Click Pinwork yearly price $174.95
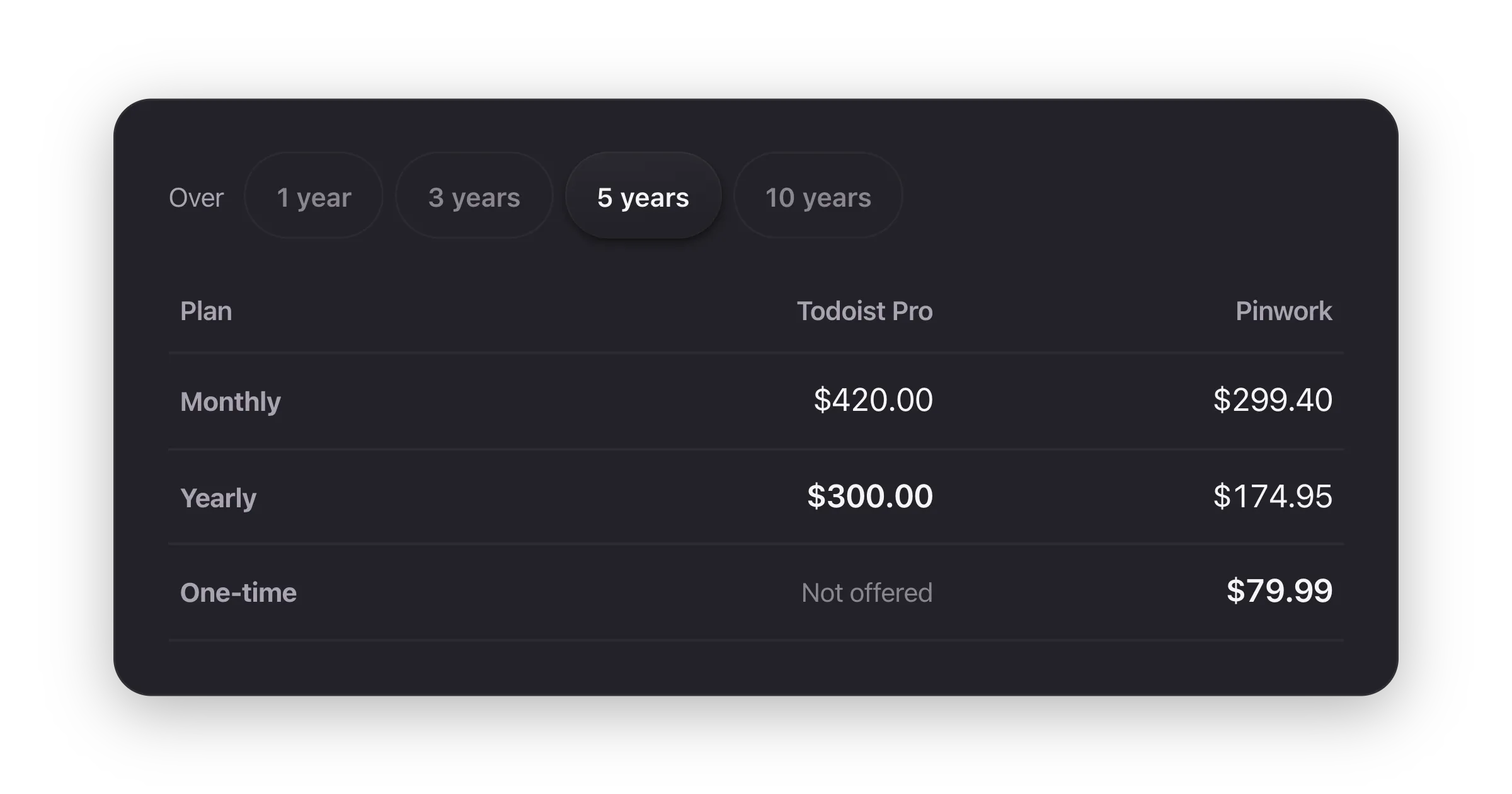The image size is (1512, 794). click(x=1273, y=496)
